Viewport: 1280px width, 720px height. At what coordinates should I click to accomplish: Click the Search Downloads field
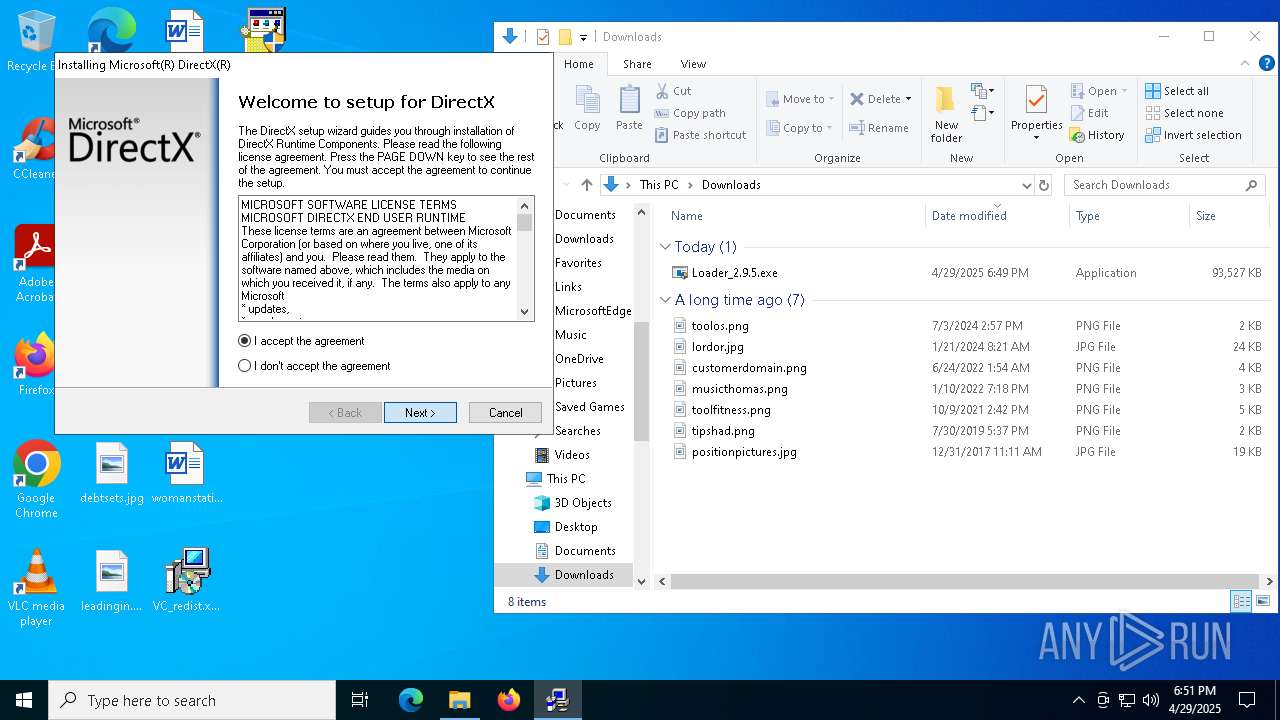pos(1164,185)
